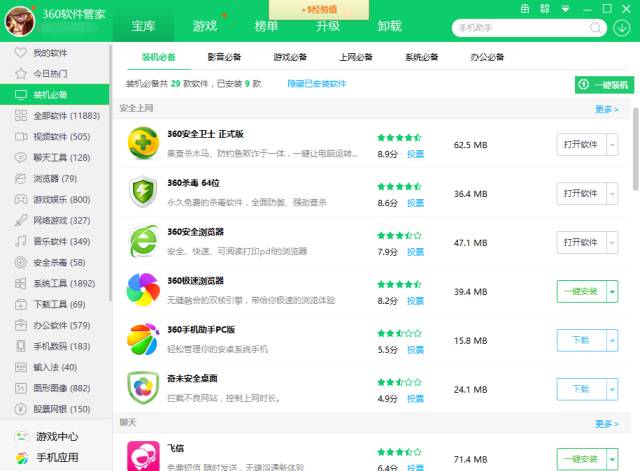Click the user avatar picture
The image size is (640, 471).
(x=20, y=21)
